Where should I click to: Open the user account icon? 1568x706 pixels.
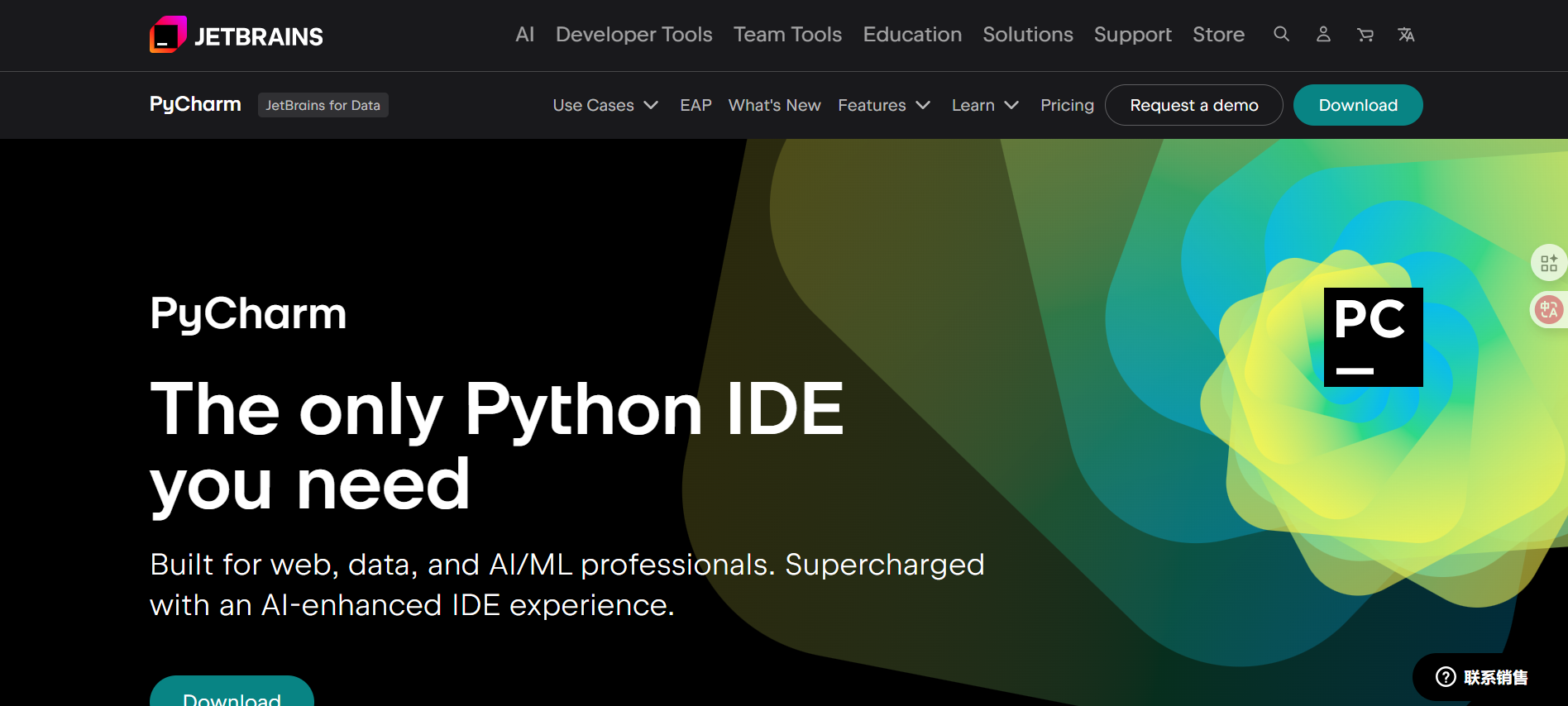(x=1323, y=34)
